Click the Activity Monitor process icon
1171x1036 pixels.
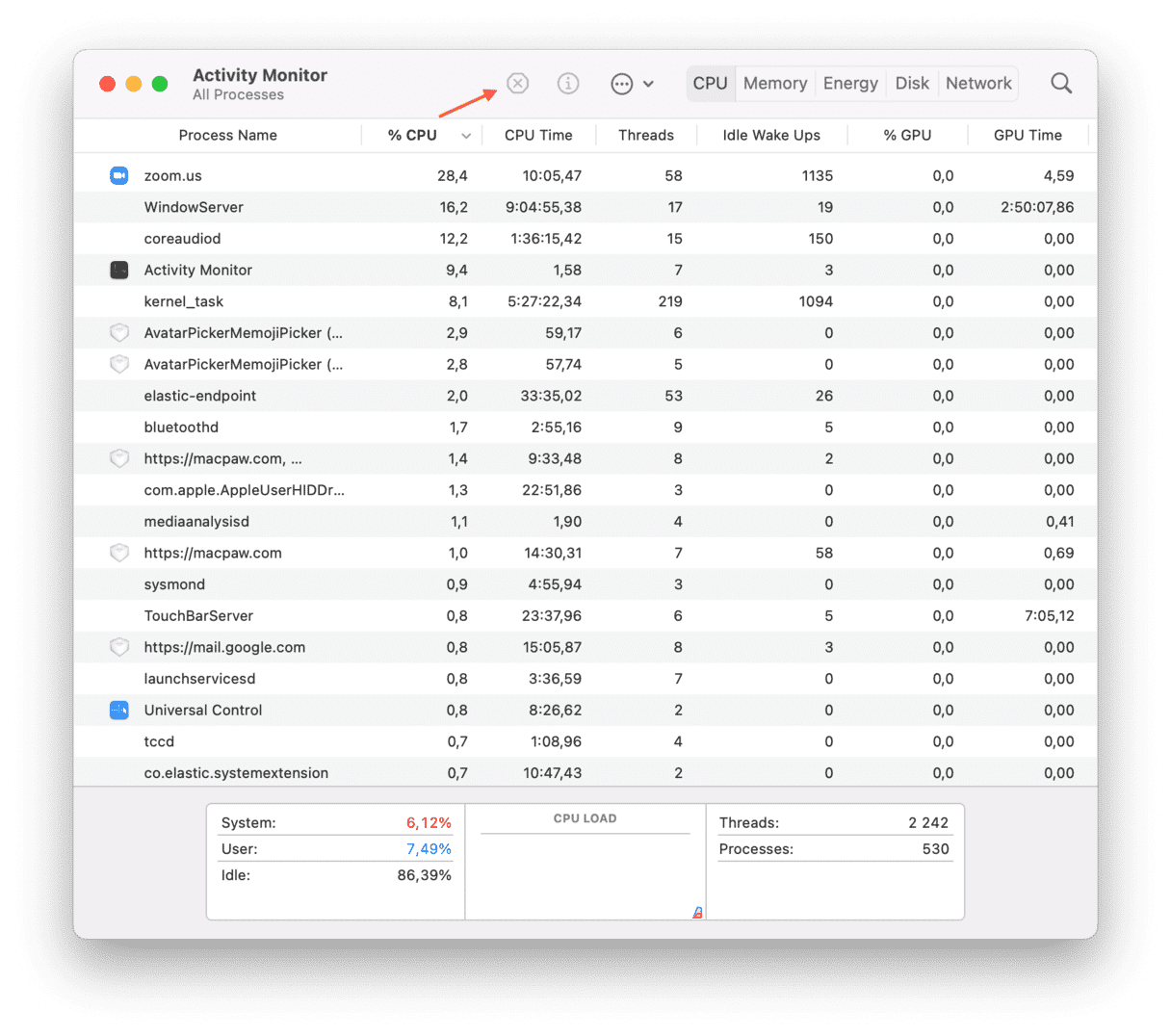(119, 270)
